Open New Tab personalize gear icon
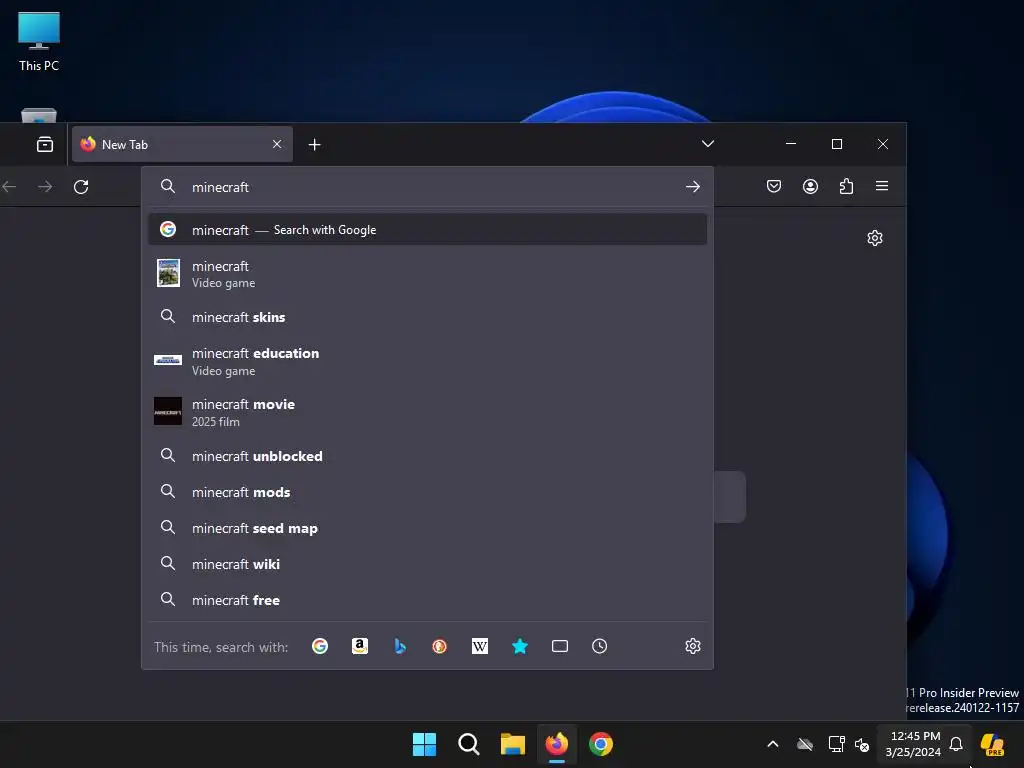This screenshot has width=1024, height=768. pos(874,238)
